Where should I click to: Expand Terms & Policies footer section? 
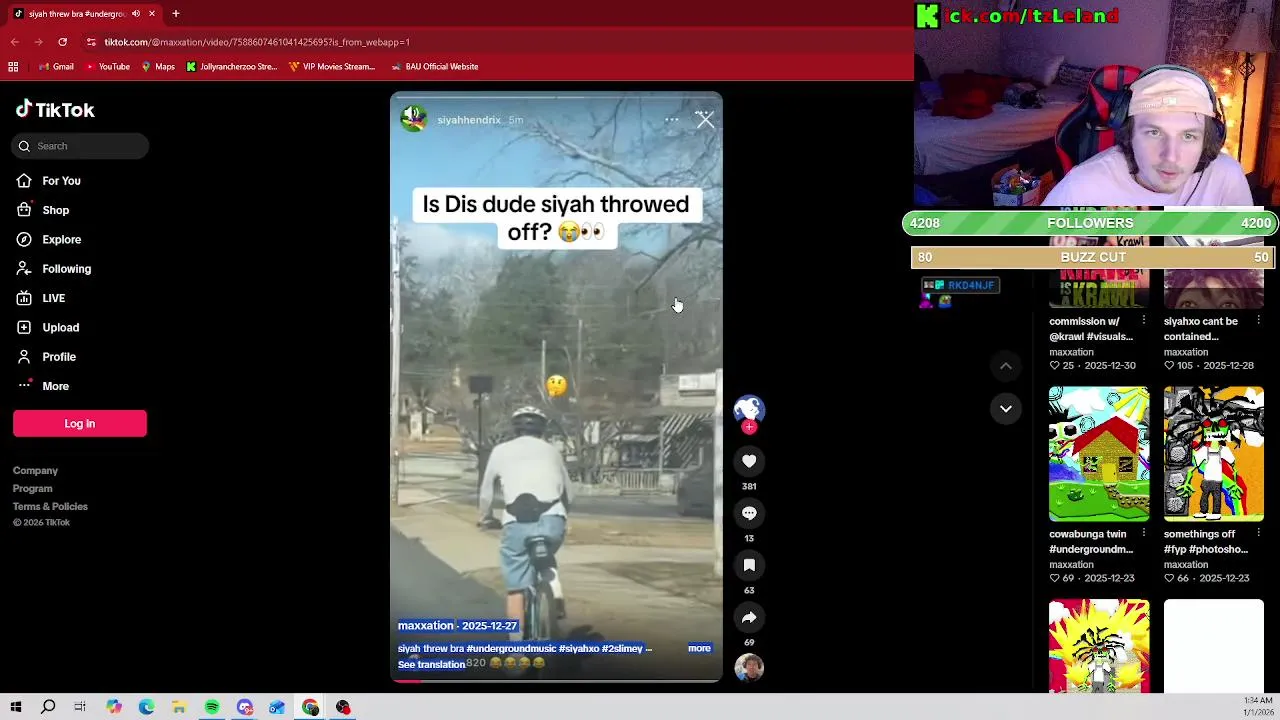pos(50,506)
